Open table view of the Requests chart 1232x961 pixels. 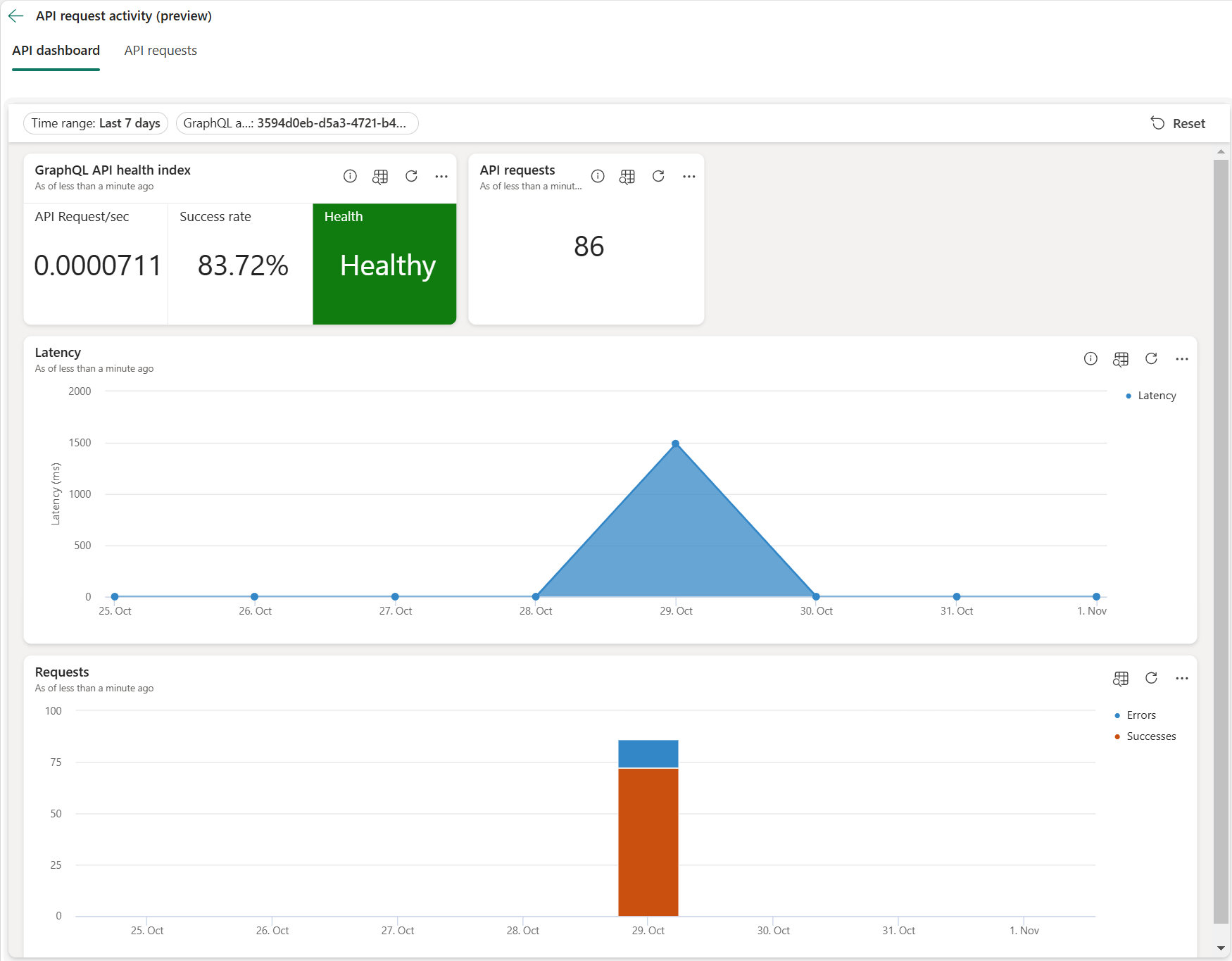(1121, 678)
